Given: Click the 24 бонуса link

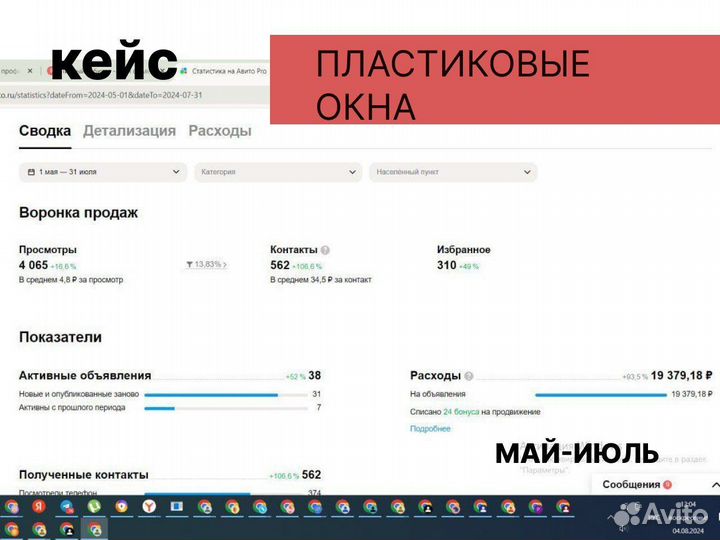Looking at the screenshot, I should 461,412.
